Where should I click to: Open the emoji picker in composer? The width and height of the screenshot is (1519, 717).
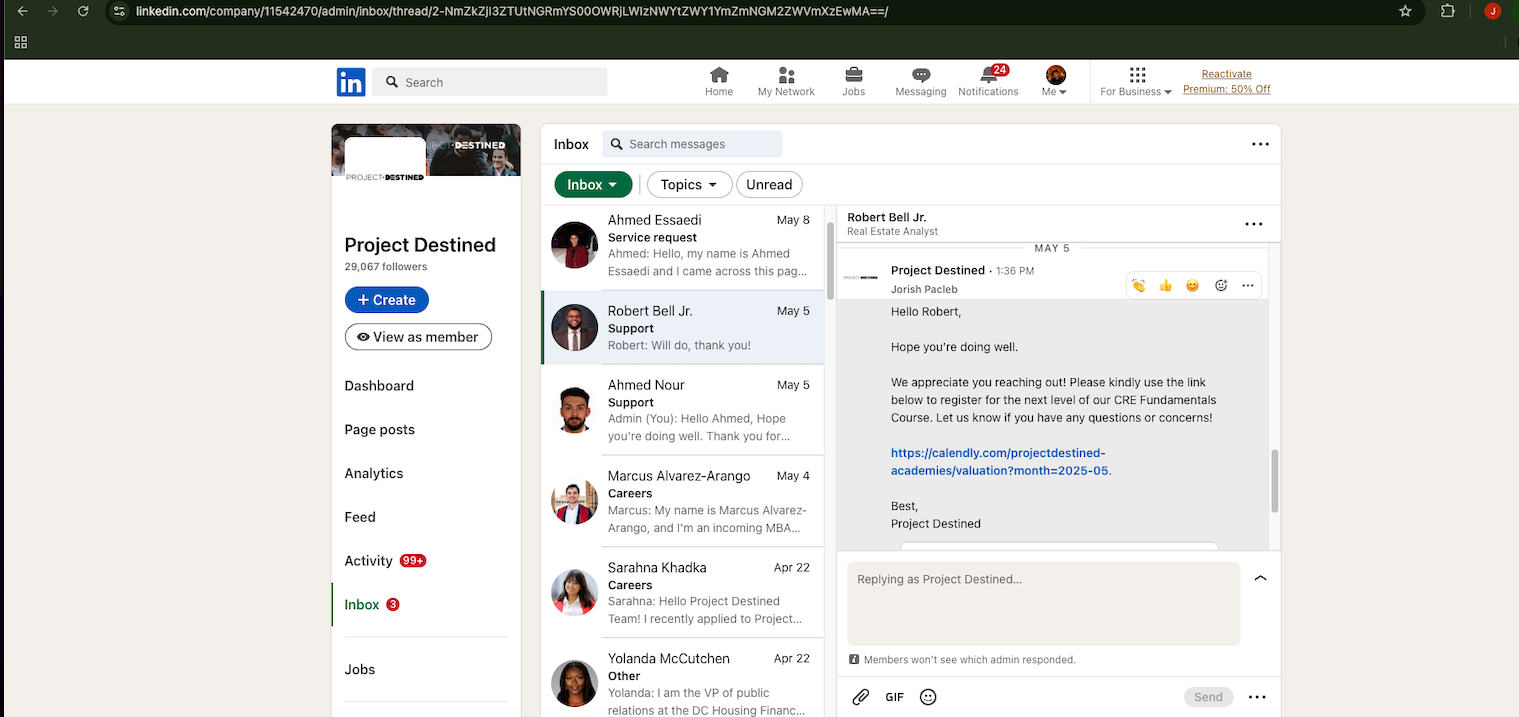pyautogui.click(x=928, y=697)
